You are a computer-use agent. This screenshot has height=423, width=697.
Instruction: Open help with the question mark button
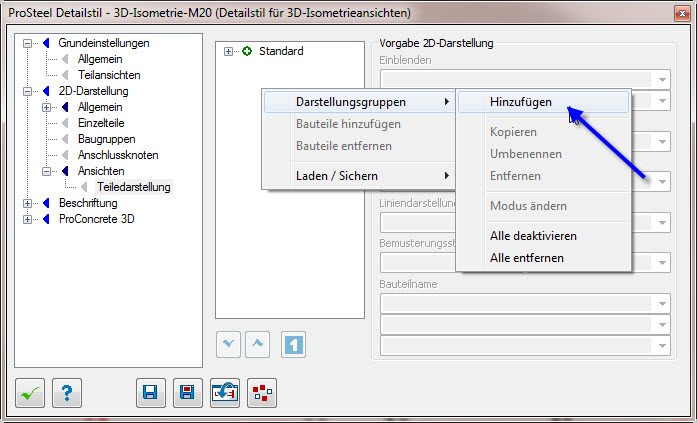[x=67, y=393]
